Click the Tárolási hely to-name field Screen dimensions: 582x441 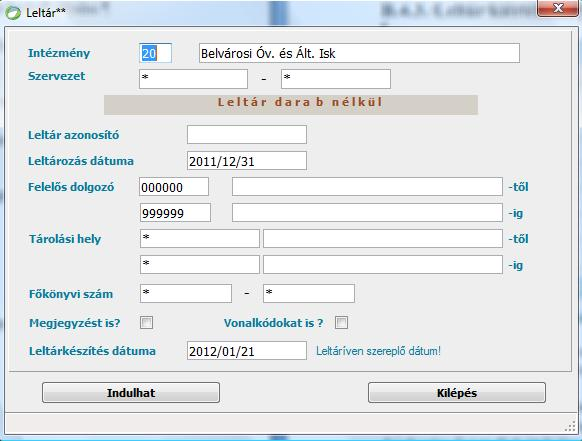pos(383,265)
